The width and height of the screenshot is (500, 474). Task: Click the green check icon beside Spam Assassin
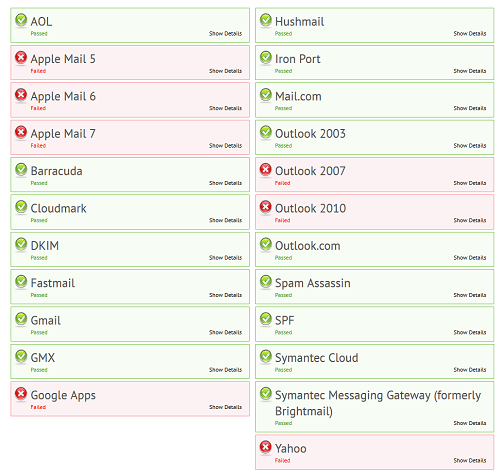266,281
